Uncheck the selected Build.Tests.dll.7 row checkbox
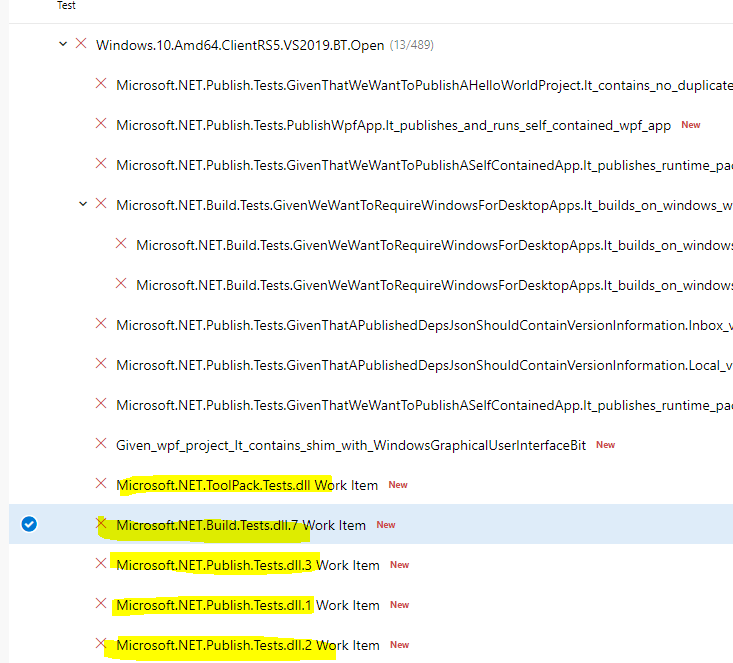Viewport: 733px width, 663px height. point(29,524)
